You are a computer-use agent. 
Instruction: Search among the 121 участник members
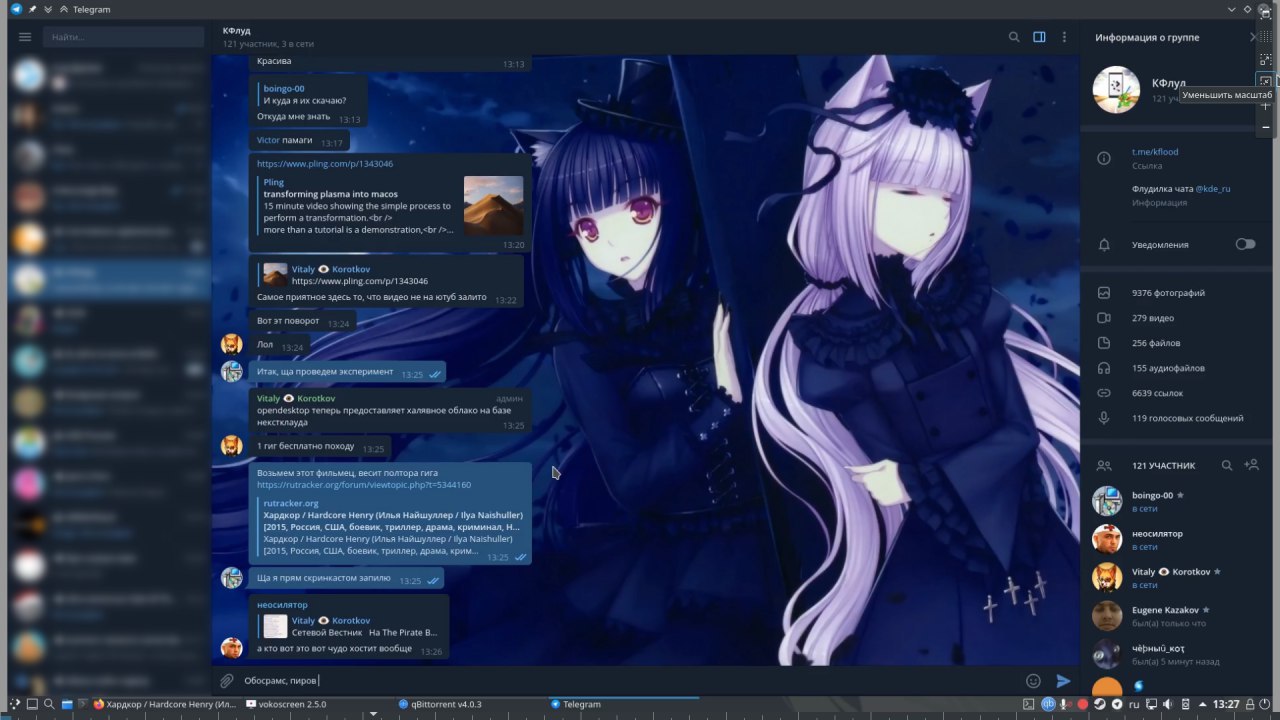coord(1227,465)
